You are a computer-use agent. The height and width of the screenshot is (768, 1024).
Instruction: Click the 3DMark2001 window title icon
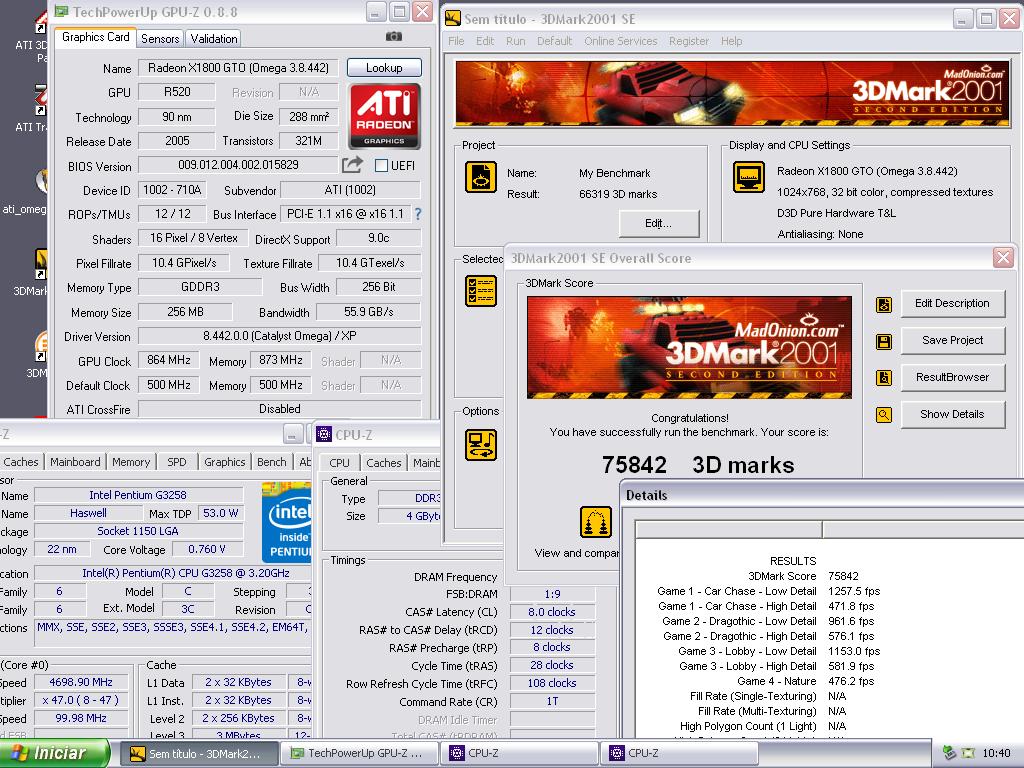[x=453, y=18]
